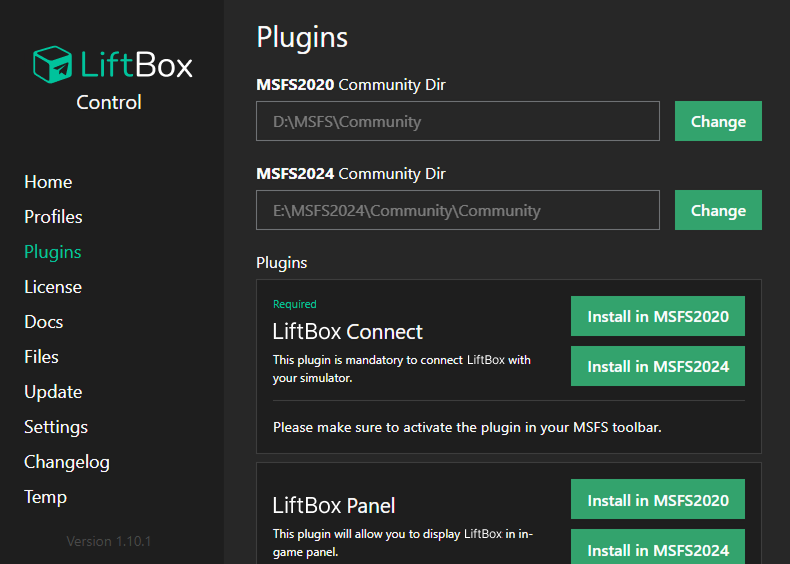Click LiftBox Panel in-game panel description
This screenshot has width=790, height=564.
tap(403, 543)
